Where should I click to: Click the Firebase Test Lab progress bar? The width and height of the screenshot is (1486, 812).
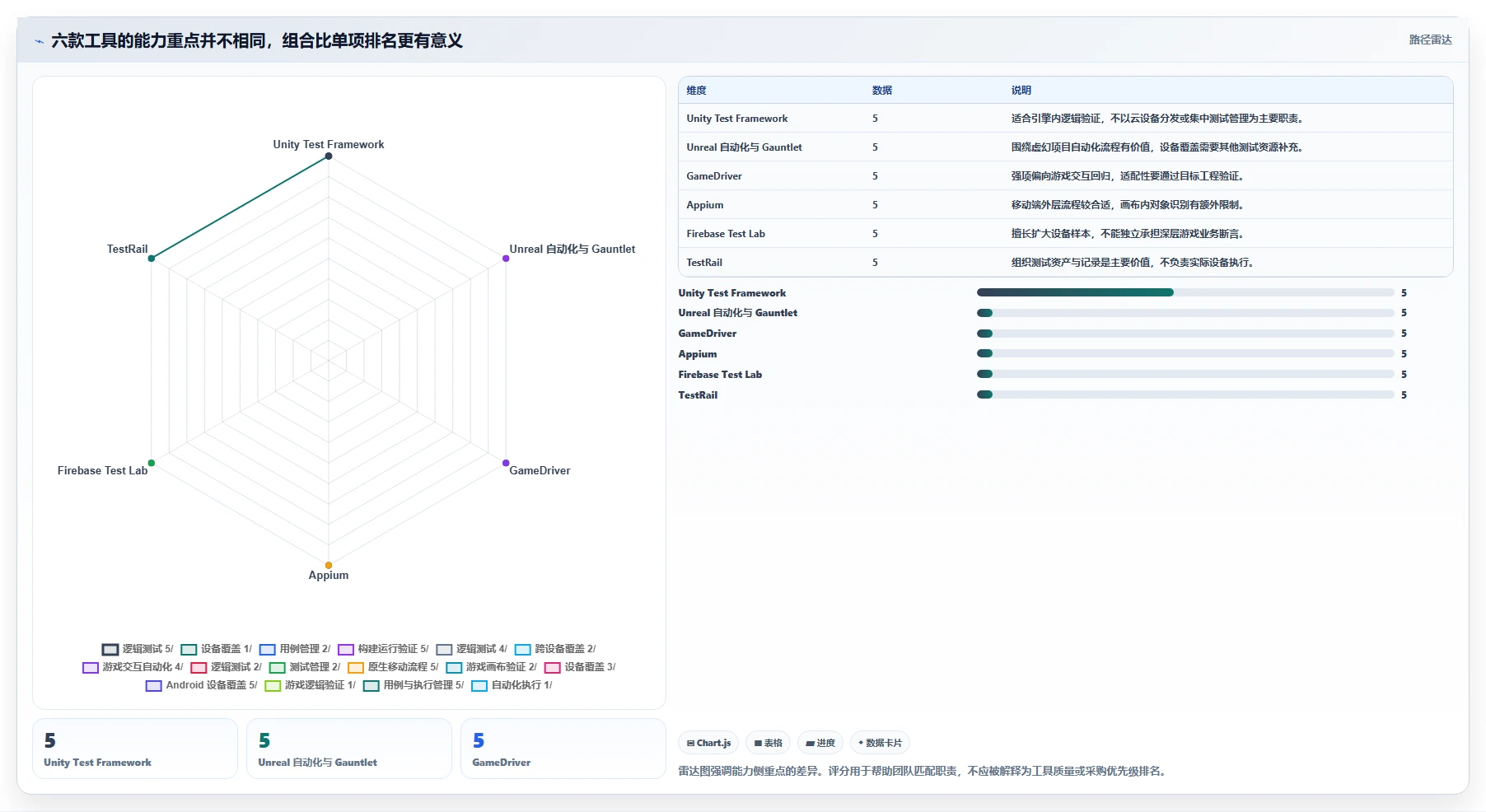1185,374
